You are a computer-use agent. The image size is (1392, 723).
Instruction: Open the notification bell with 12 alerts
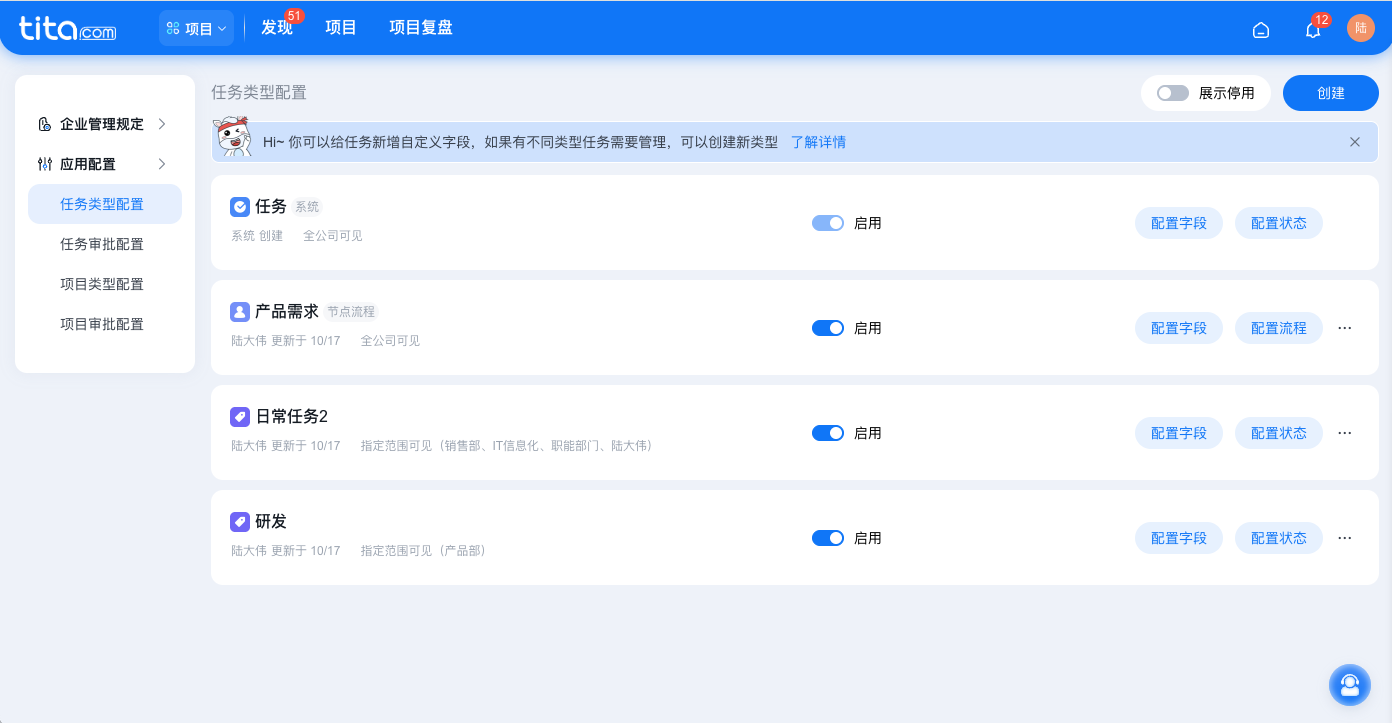coord(1311,28)
